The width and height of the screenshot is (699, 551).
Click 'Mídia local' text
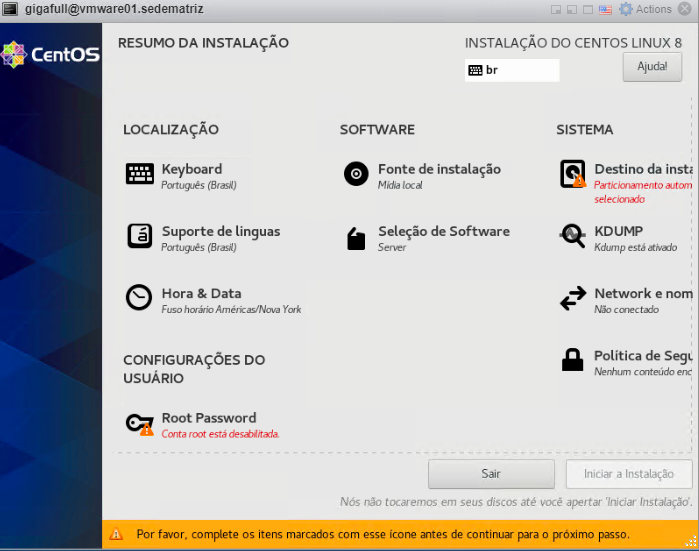[x=400, y=185]
